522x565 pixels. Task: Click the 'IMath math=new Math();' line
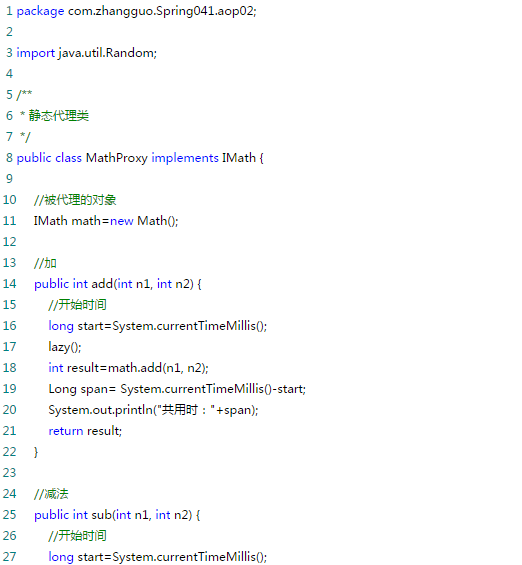(x=106, y=221)
